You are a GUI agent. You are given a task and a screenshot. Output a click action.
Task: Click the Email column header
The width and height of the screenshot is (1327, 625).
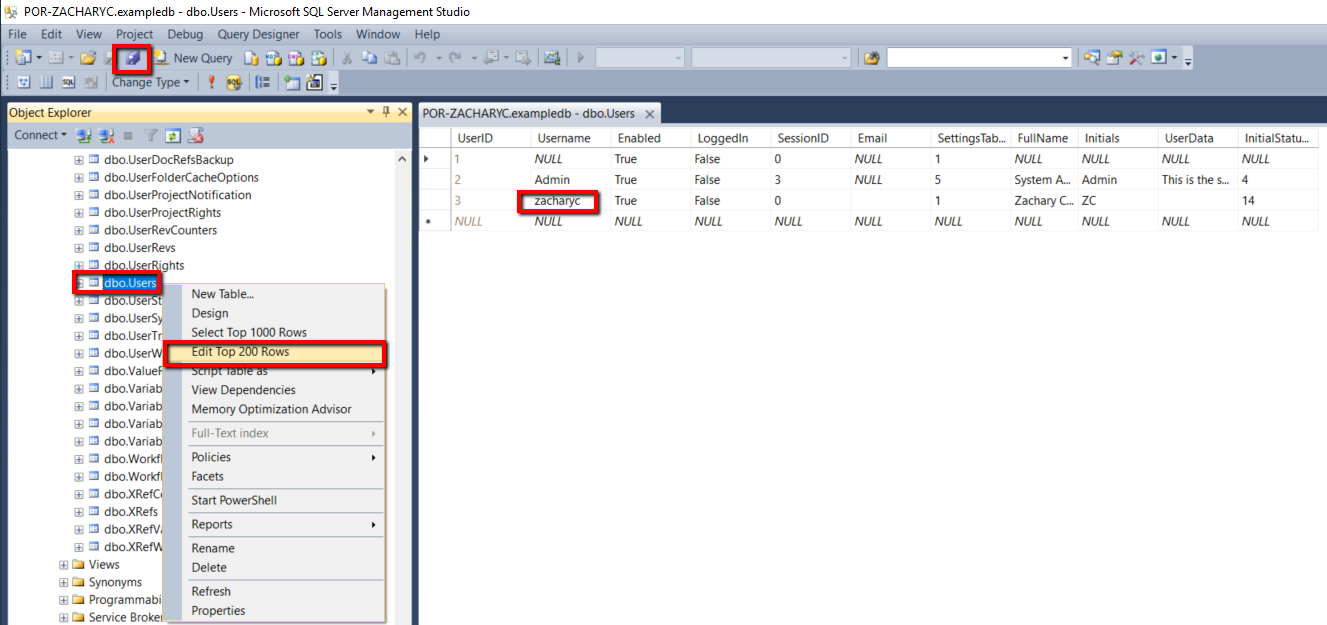891,138
